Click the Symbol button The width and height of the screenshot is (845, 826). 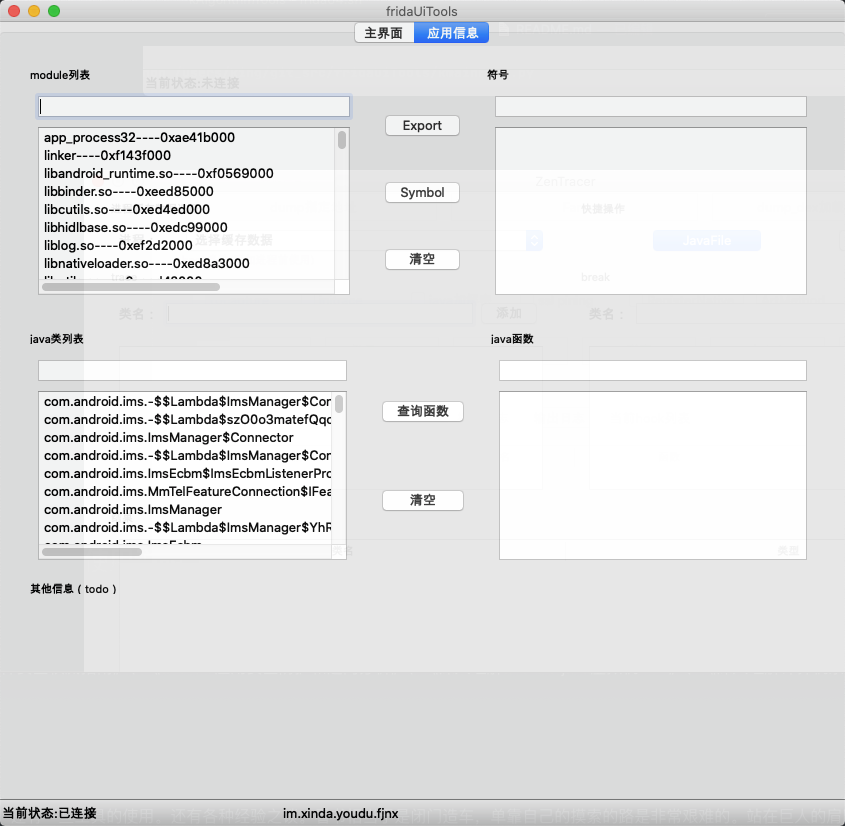pyautogui.click(x=422, y=192)
